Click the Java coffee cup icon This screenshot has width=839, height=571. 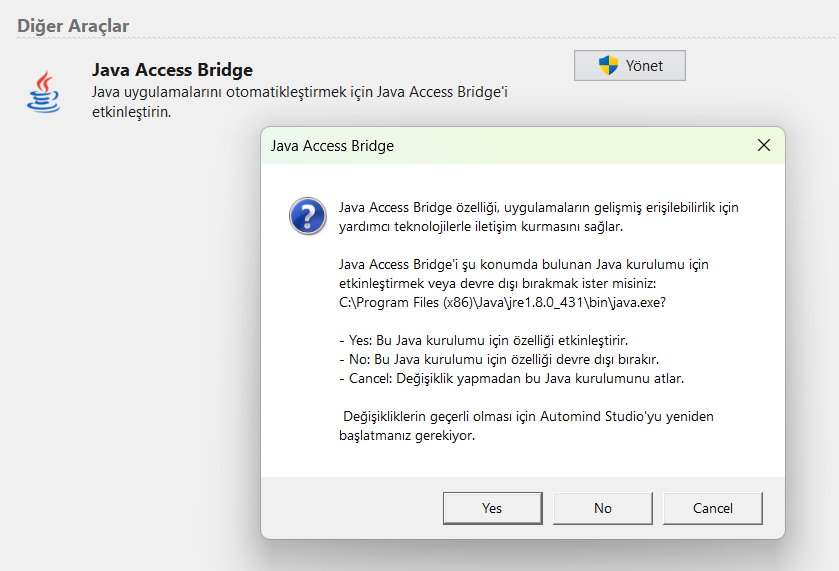(42, 91)
